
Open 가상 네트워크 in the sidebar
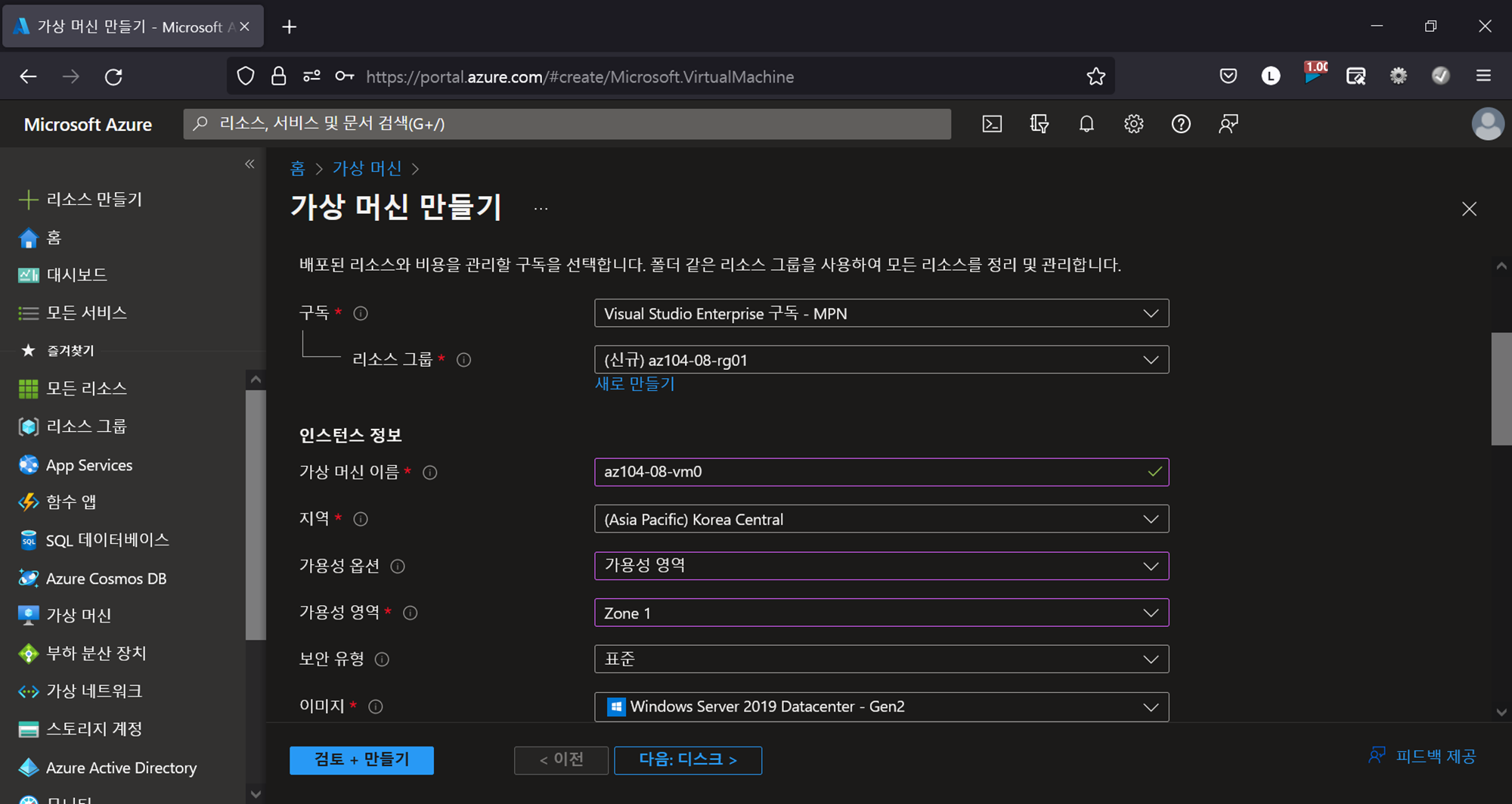coord(79,691)
